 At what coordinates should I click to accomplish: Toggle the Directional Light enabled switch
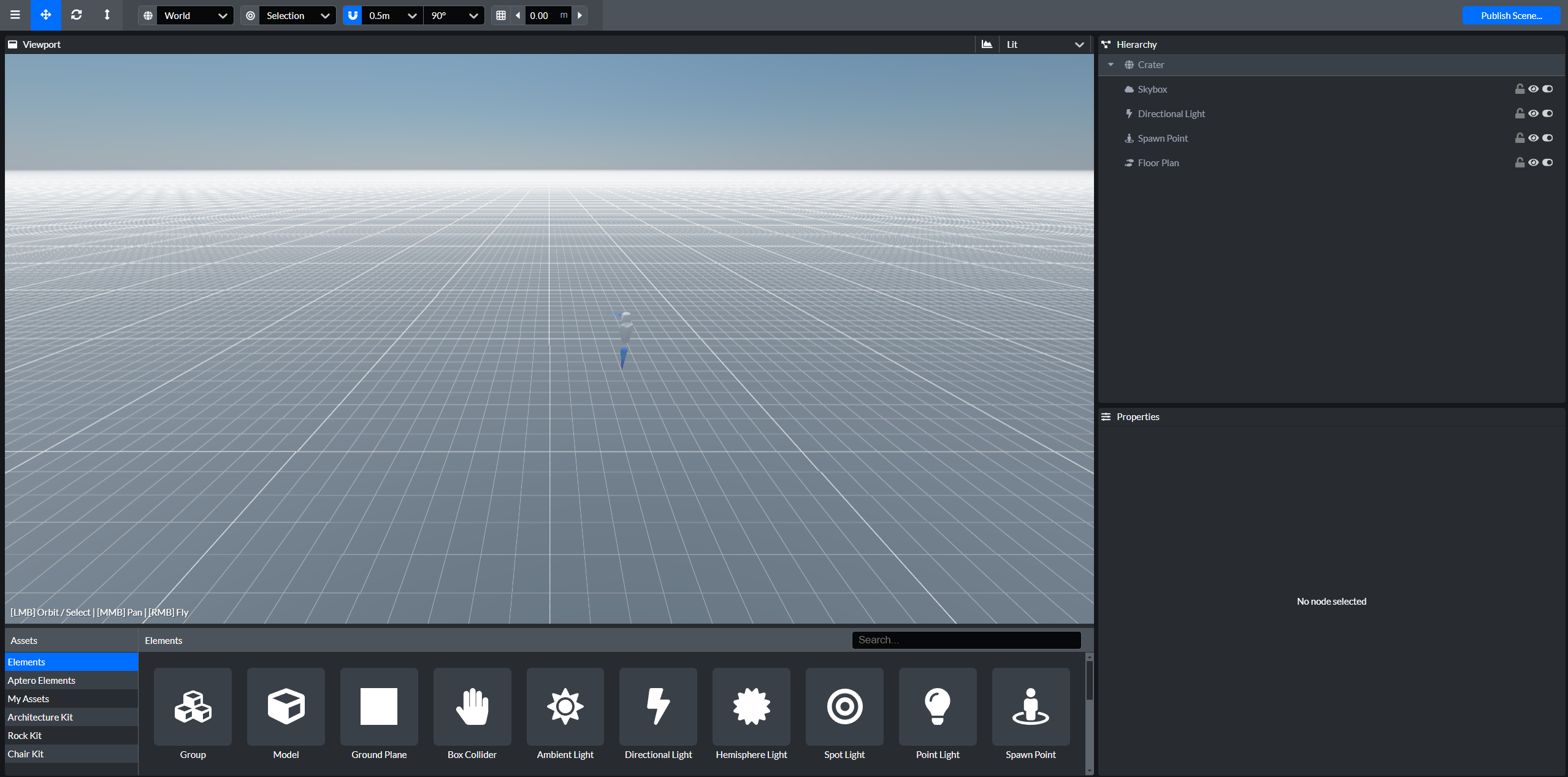[1548, 113]
